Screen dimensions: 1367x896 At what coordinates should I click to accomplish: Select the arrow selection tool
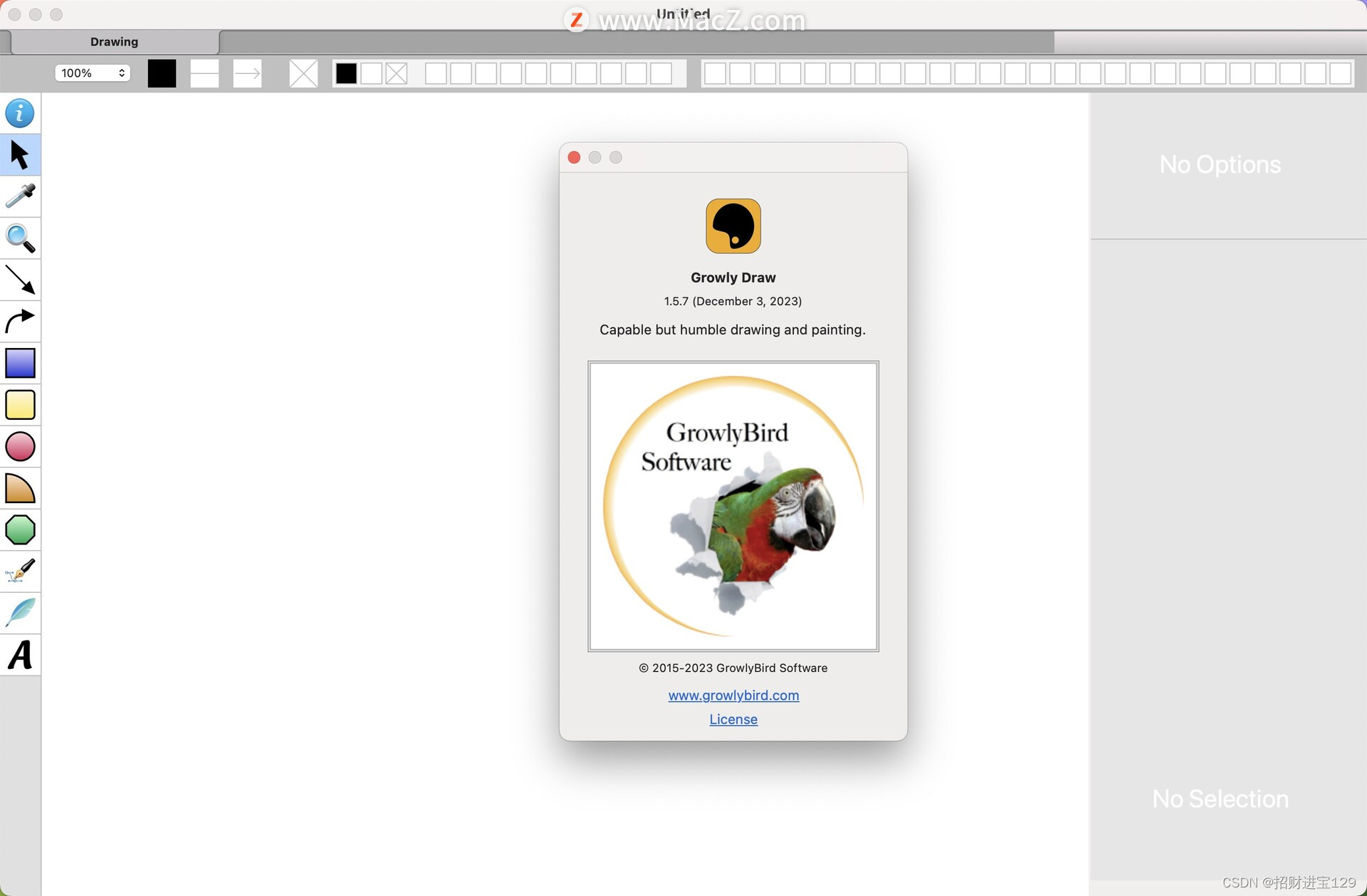[20, 155]
